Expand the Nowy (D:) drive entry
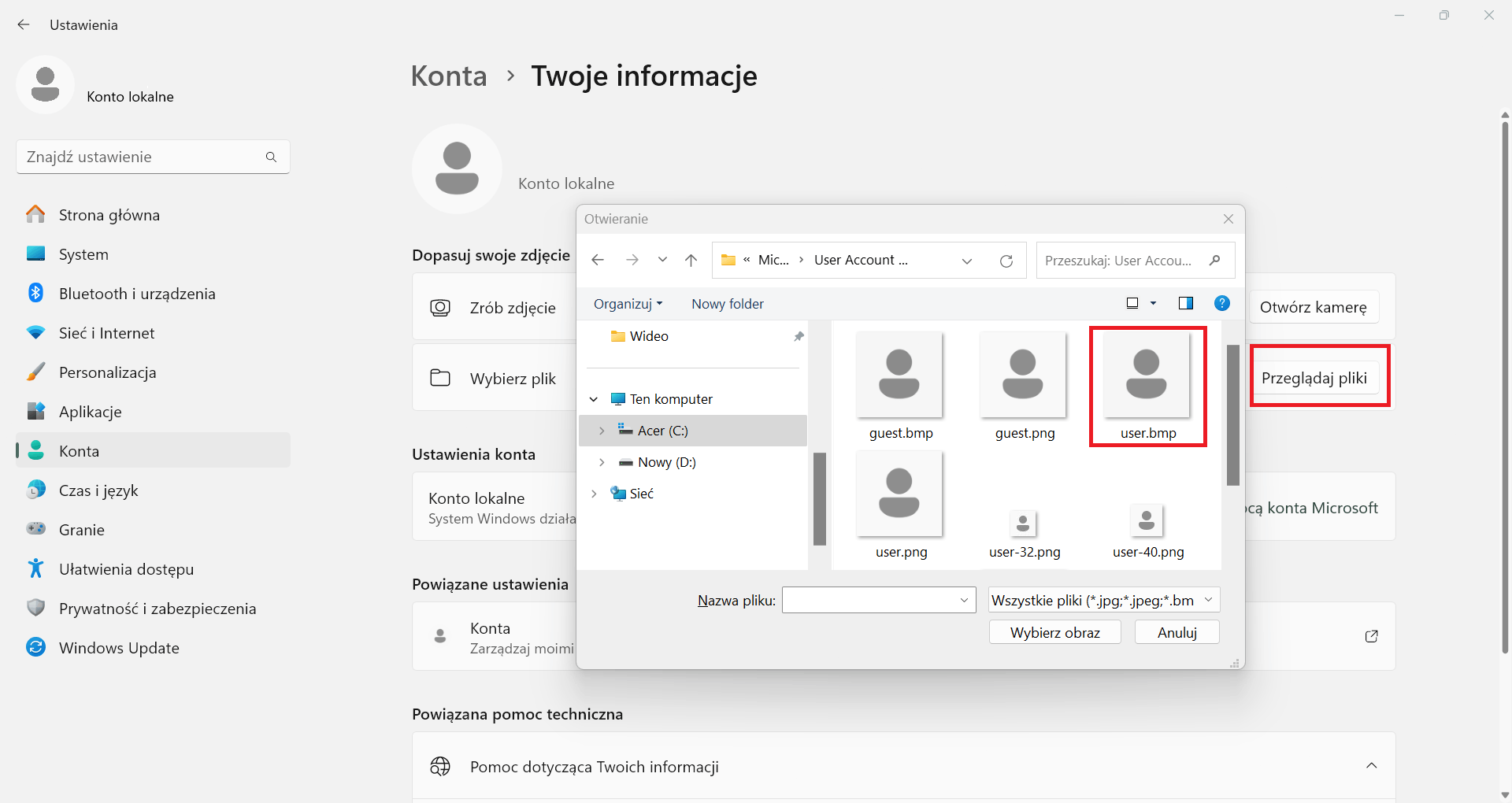 tap(603, 462)
